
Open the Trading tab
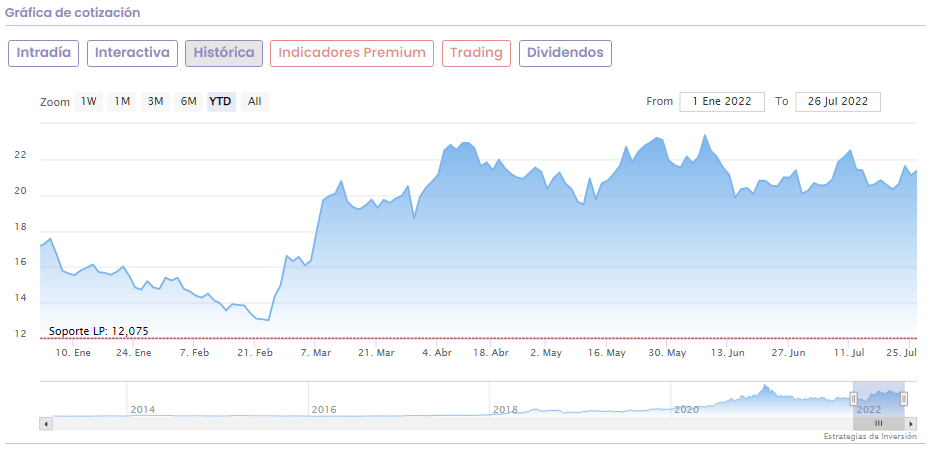476,53
